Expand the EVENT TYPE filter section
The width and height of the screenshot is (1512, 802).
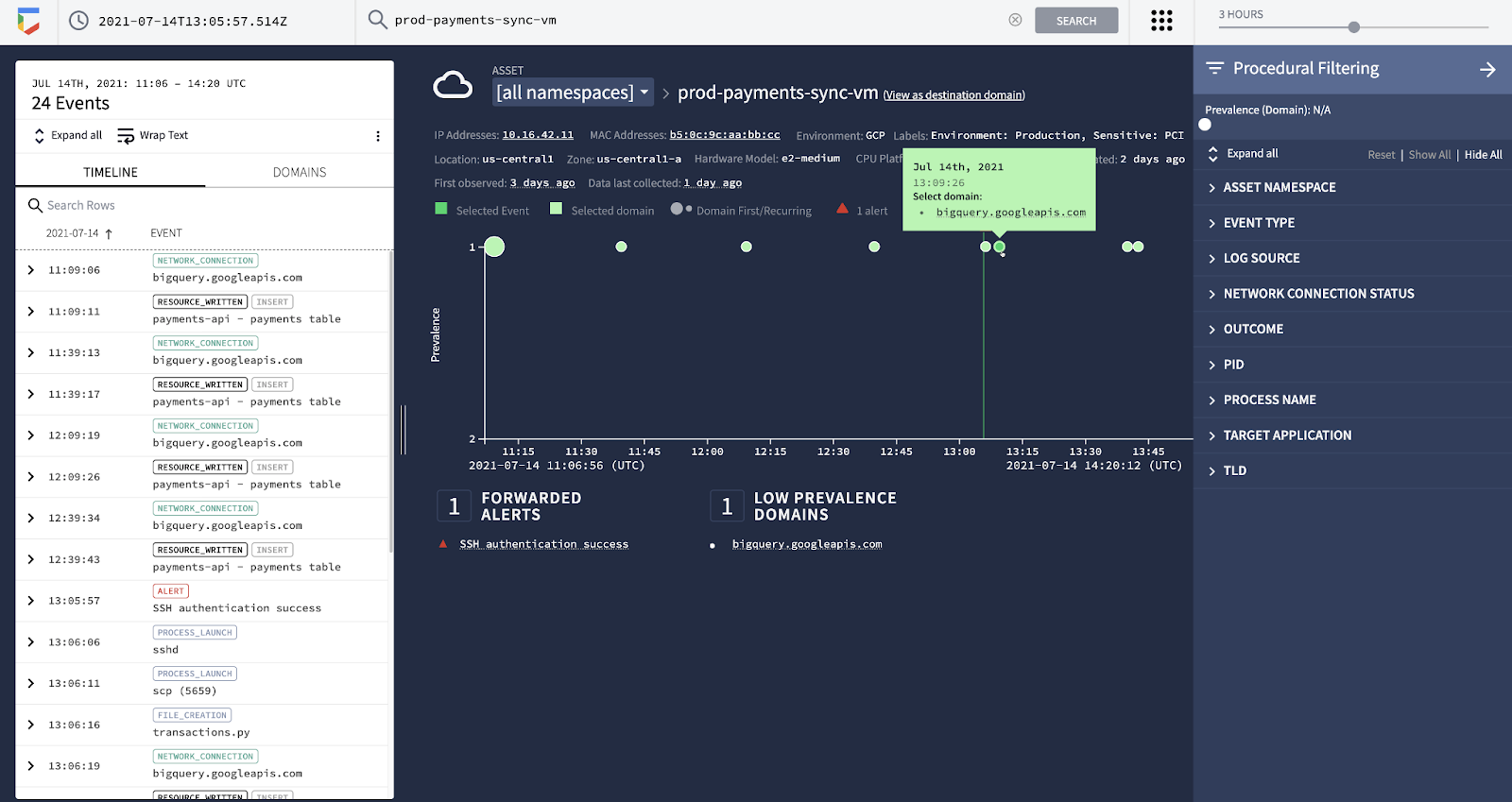(1259, 223)
